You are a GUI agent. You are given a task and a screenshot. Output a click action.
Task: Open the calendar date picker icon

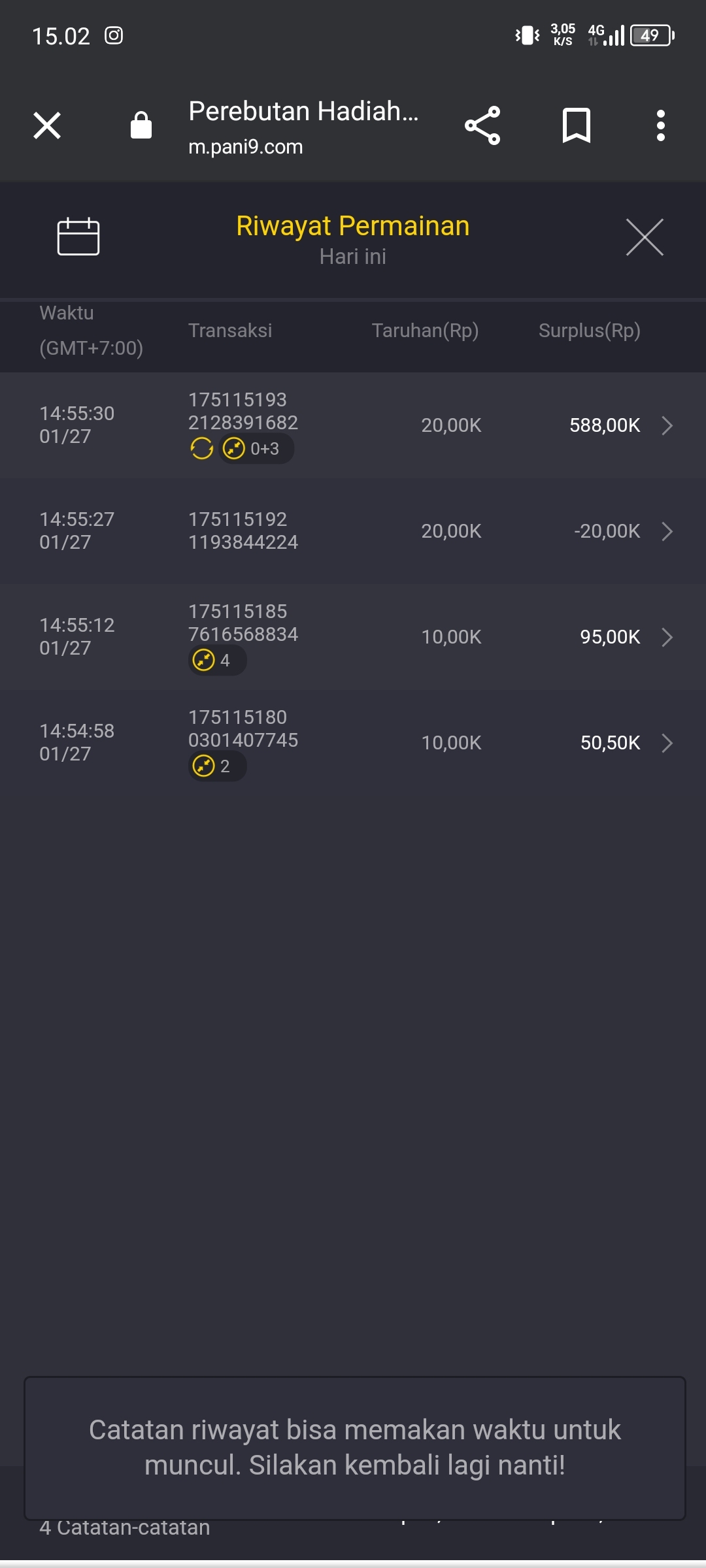tap(78, 237)
